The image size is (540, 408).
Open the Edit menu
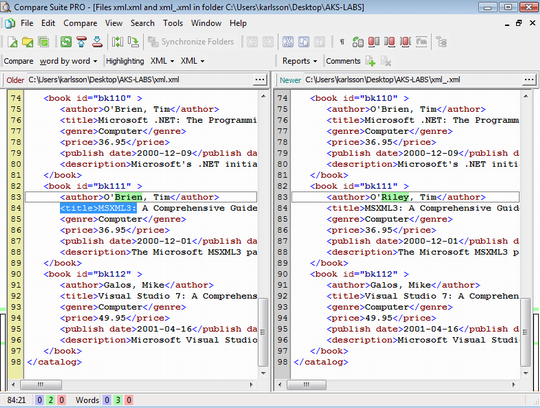click(48, 23)
